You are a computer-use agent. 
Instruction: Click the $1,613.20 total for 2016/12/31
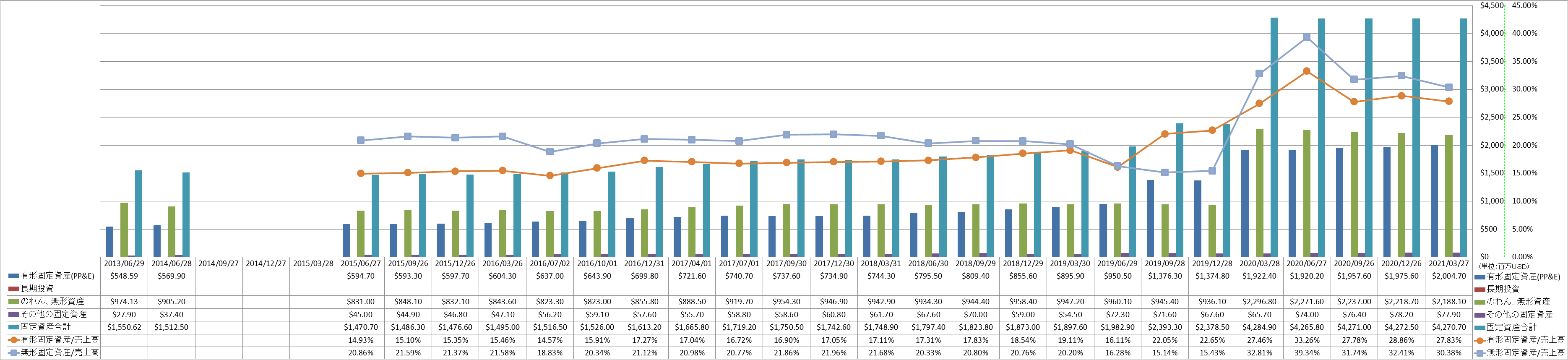point(645,327)
